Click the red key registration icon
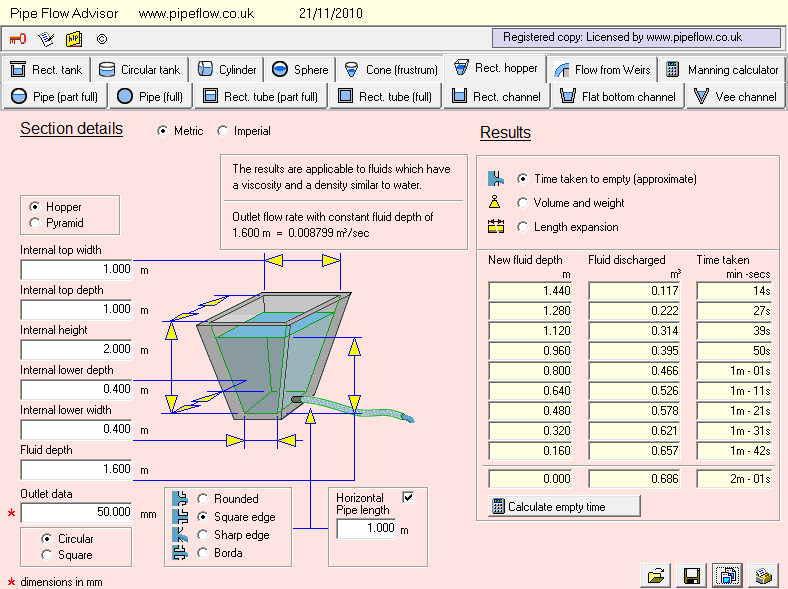Image resolution: width=788 pixels, height=589 pixels. tap(17, 39)
